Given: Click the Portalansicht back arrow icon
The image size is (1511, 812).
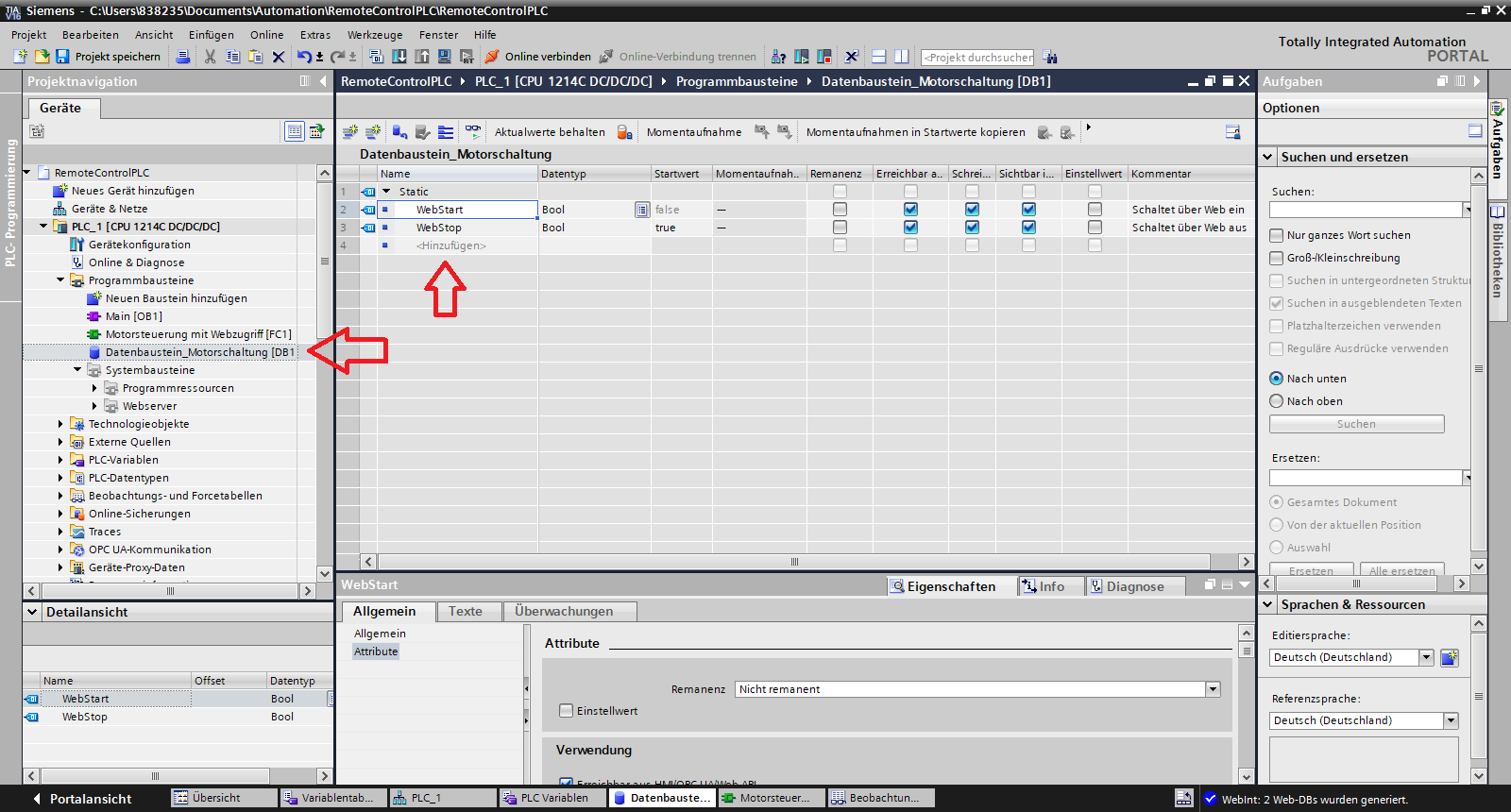Looking at the screenshot, I should (37, 799).
